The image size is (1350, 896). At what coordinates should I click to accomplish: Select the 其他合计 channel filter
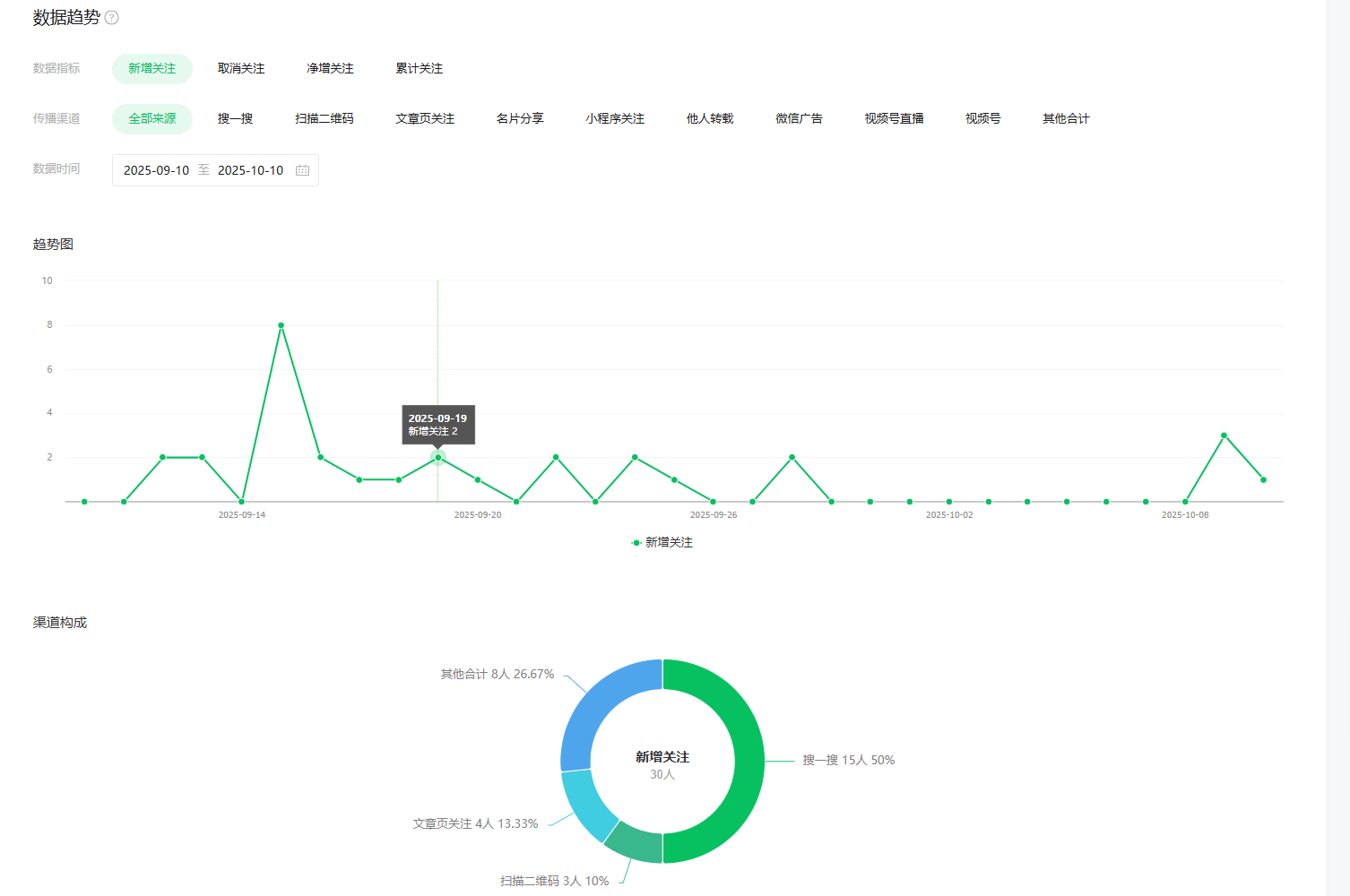click(x=1065, y=119)
